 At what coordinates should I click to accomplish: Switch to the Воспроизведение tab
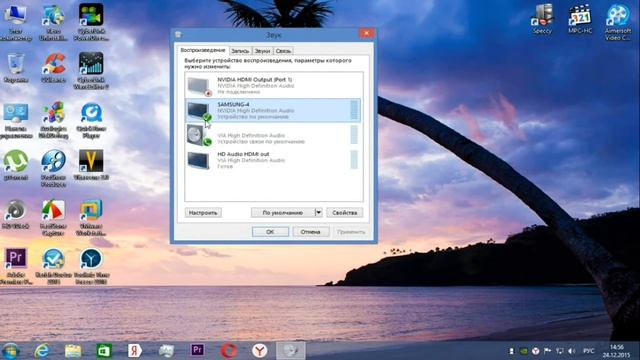[203, 50]
